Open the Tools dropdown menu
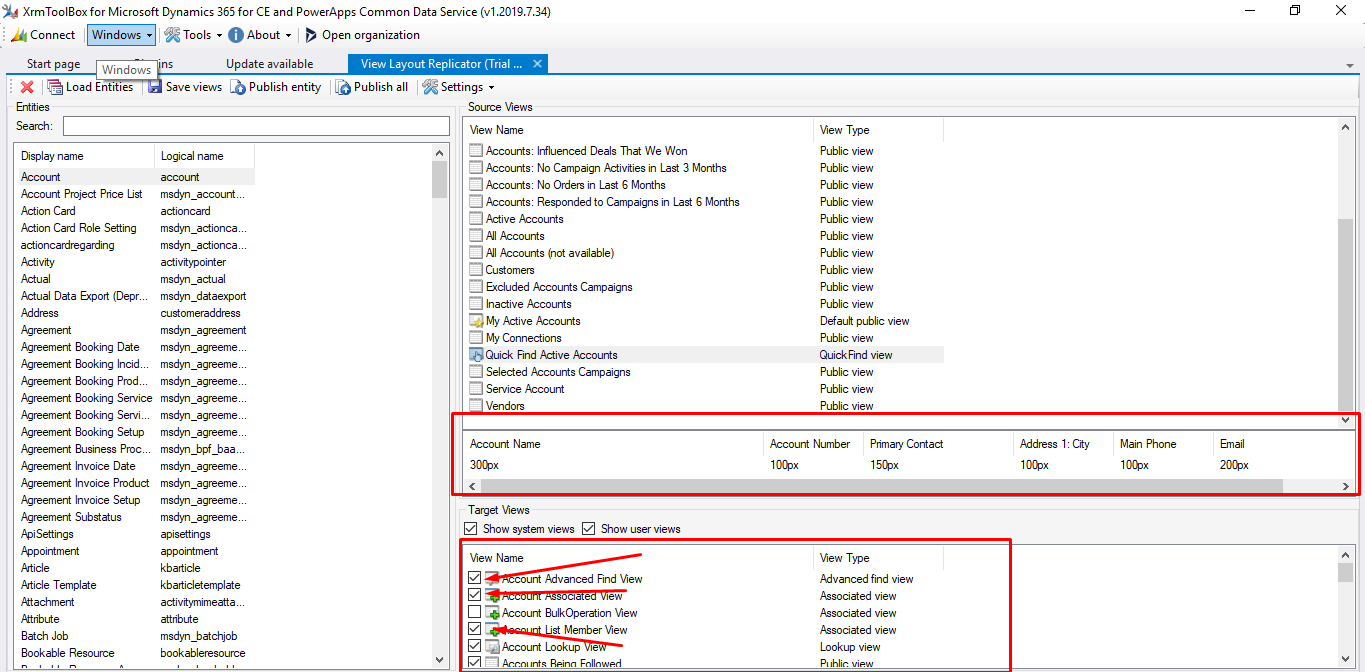Image resolution: width=1365 pixels, height=672 pixels. pos(193,35)
